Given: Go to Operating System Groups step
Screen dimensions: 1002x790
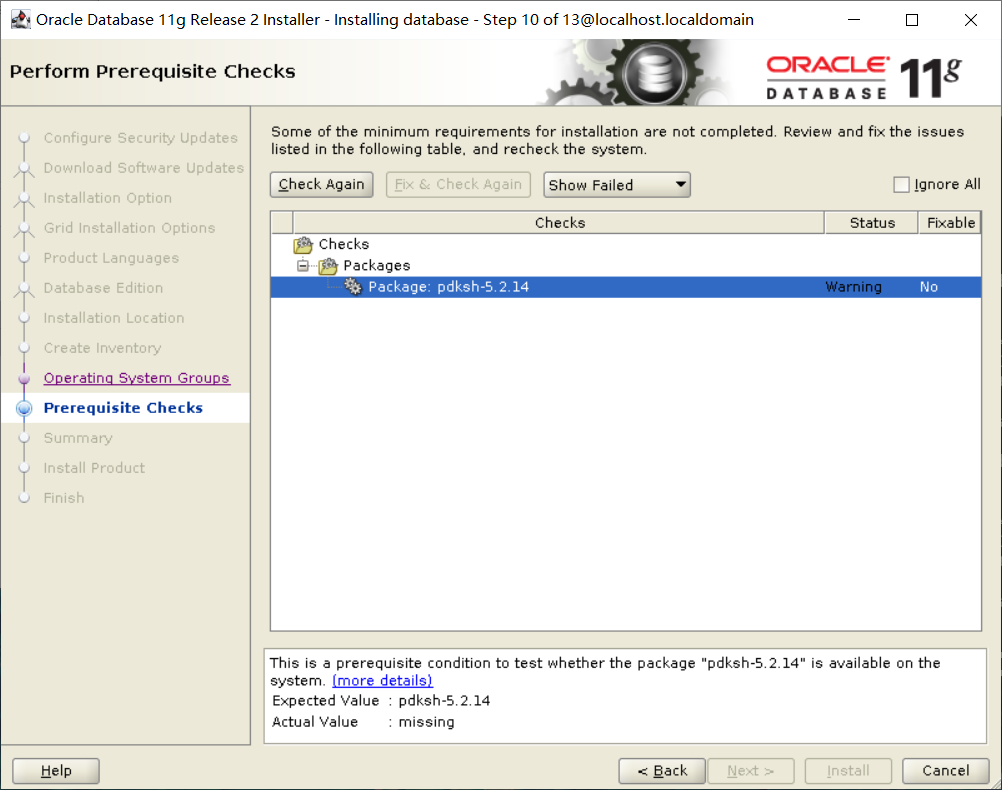Looking at the screenshot, I should 136,378.
